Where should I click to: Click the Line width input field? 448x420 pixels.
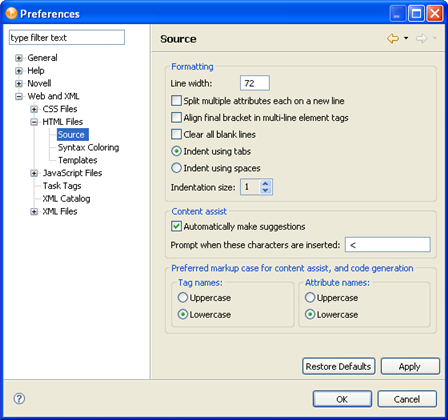click(255, 83)
